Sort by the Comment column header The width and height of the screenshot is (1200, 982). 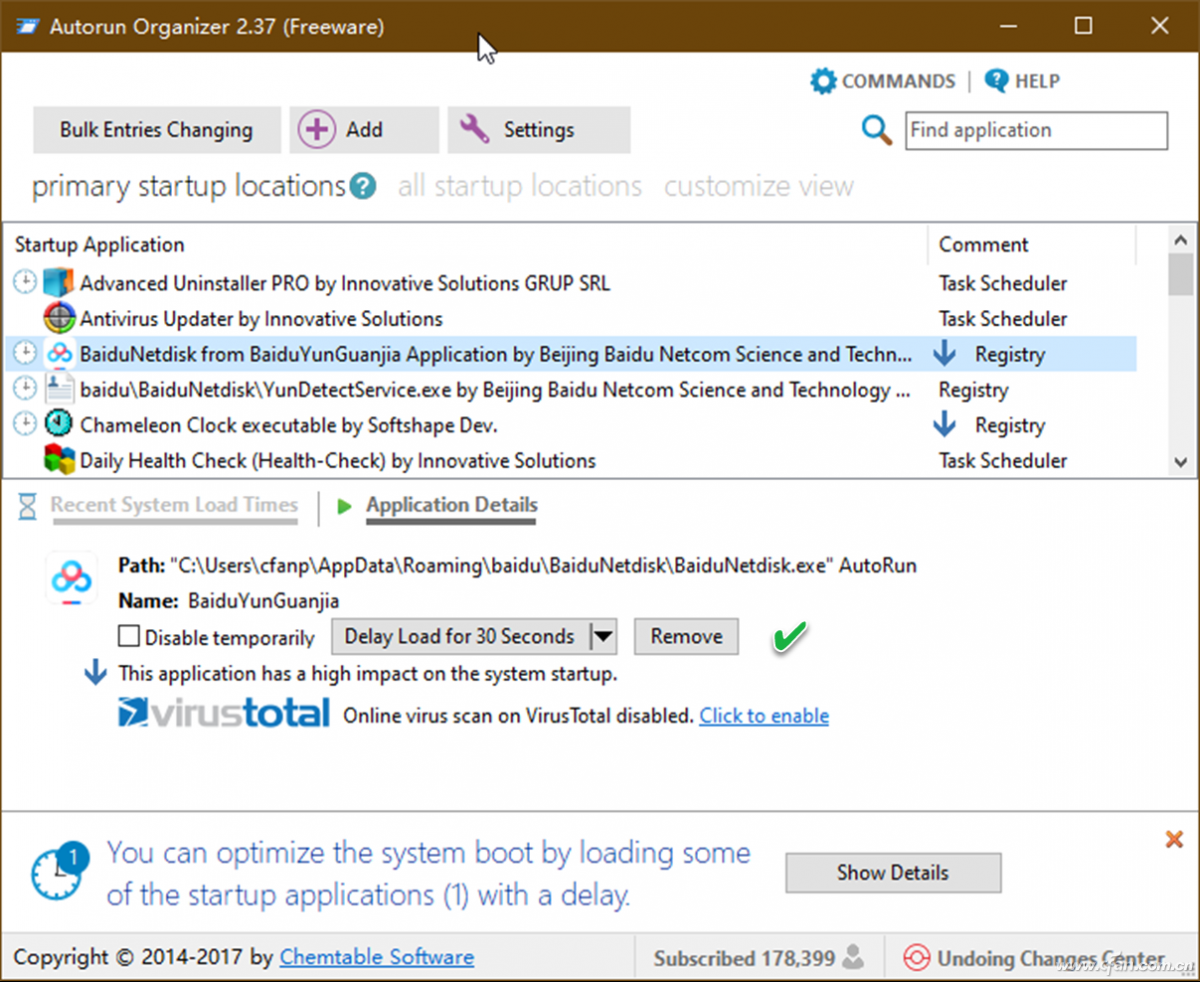point(1031,245)
